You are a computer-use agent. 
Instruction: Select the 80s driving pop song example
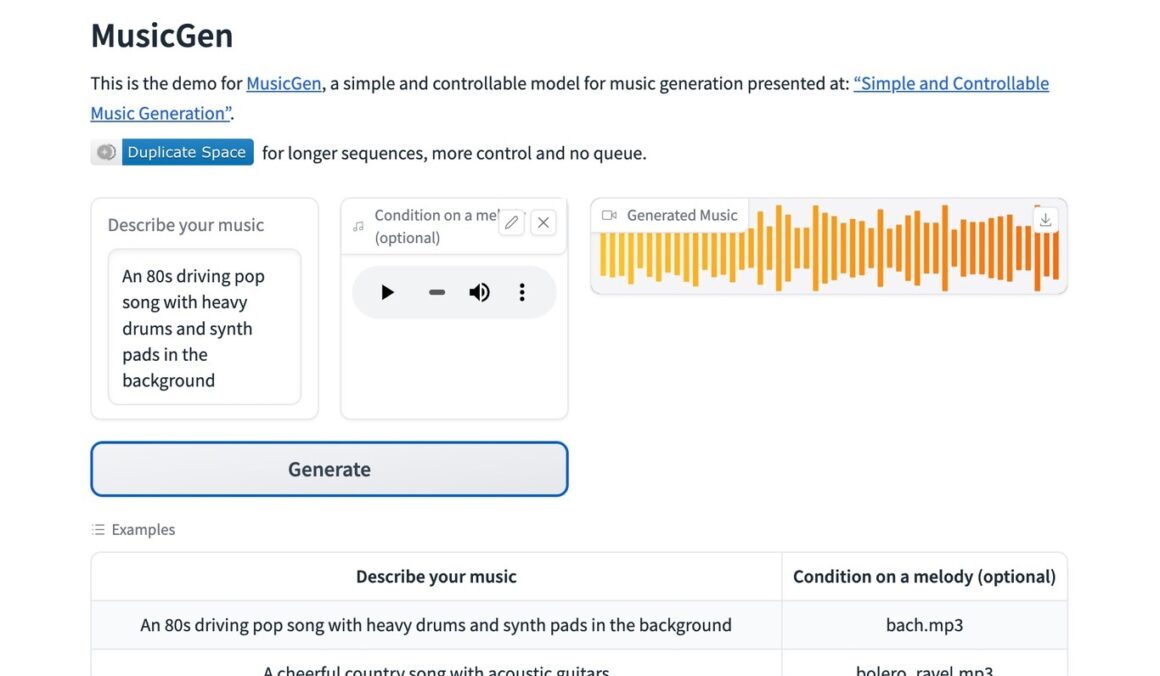(436, 625)
